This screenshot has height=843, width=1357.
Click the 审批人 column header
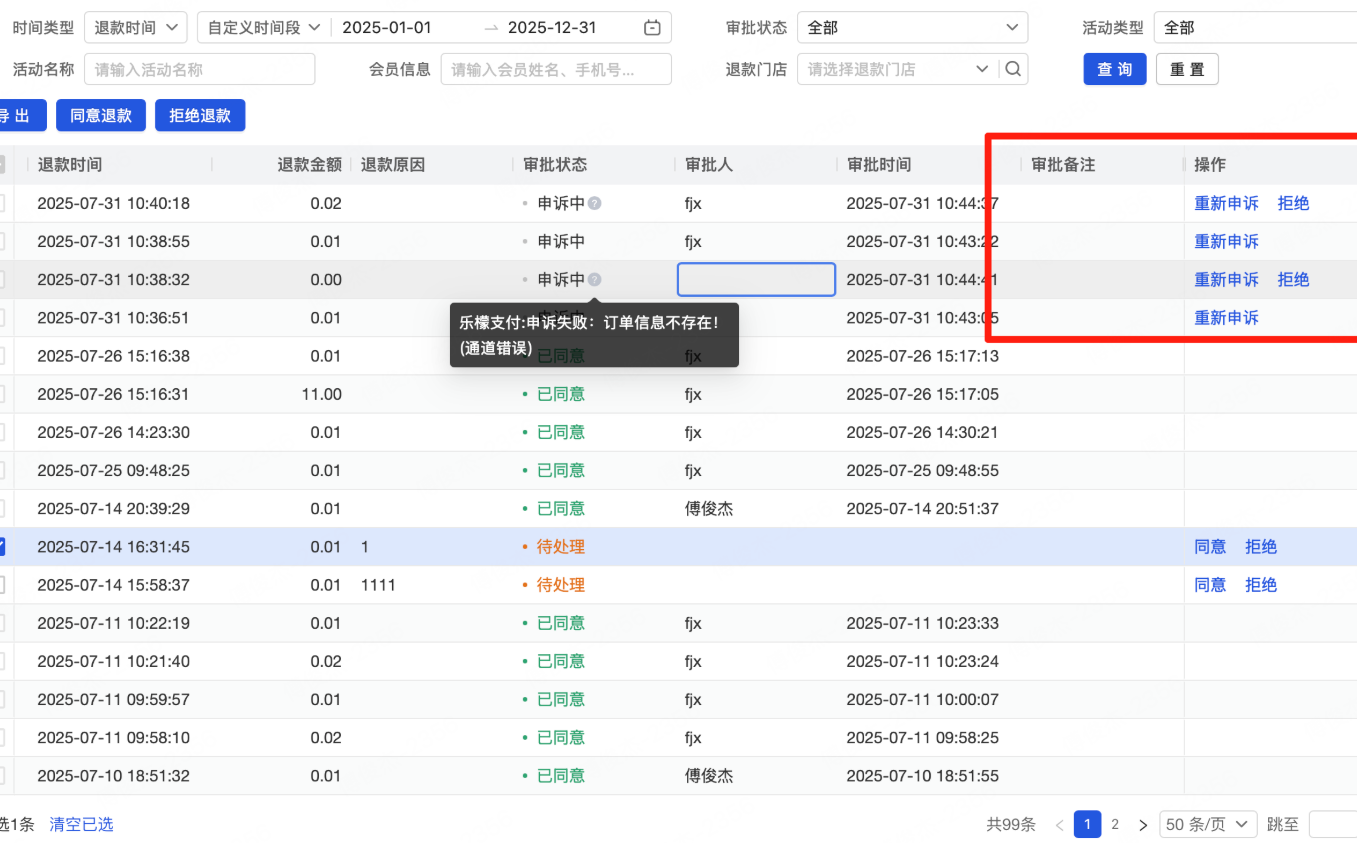pos(709,165)
